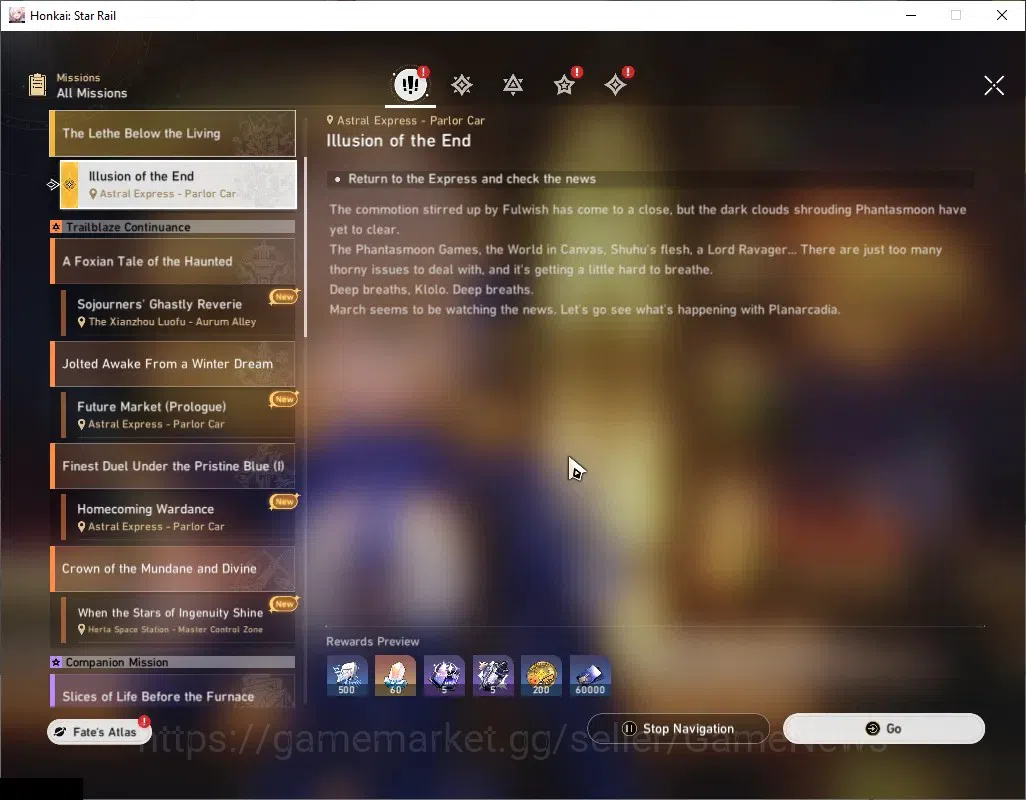Viewport: 1026px width, 800px height.
Task: Click the arrow icon in the Go button
Action: pos(872,729)
